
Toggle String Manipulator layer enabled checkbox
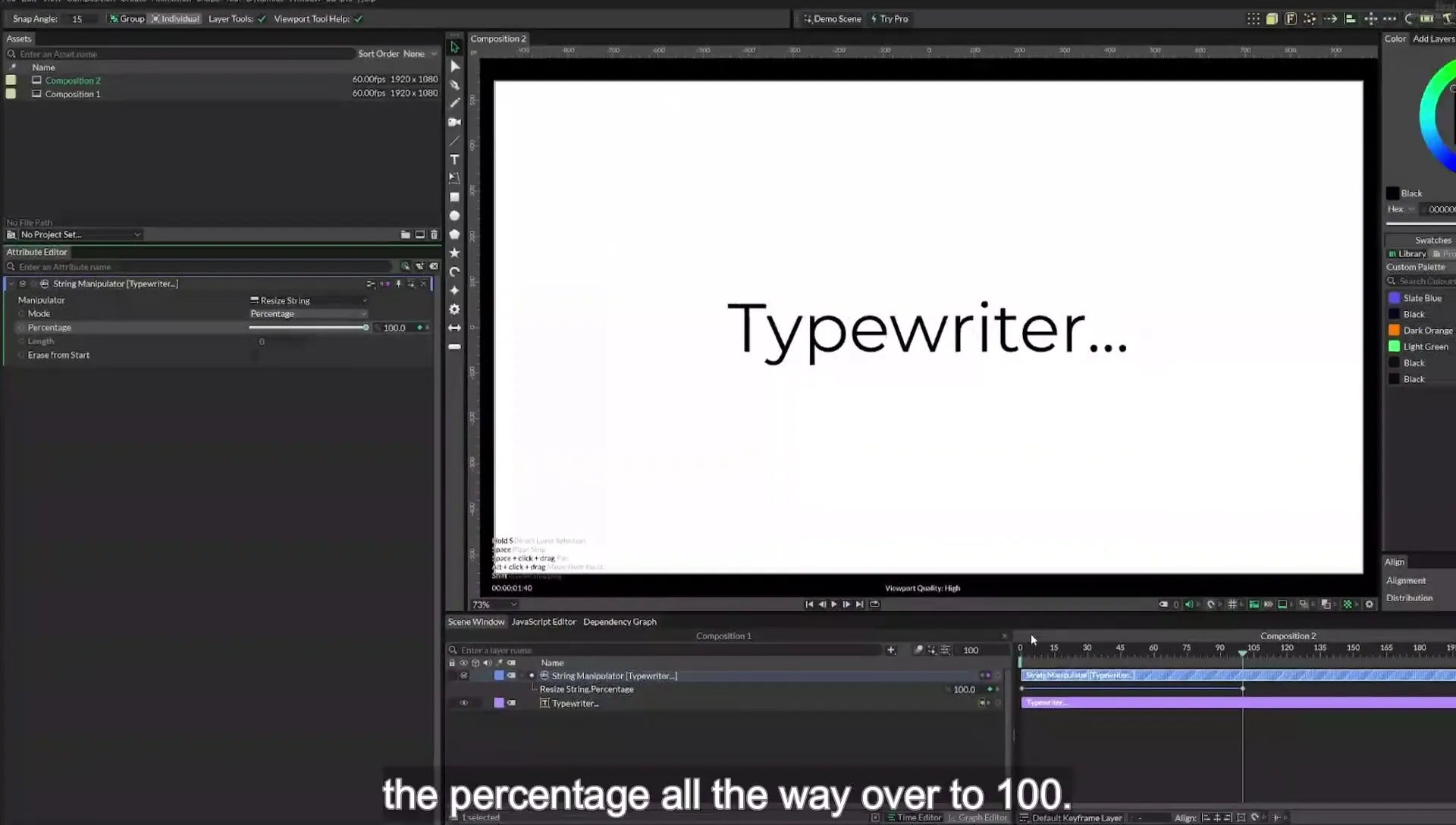(x=463, y=676)
